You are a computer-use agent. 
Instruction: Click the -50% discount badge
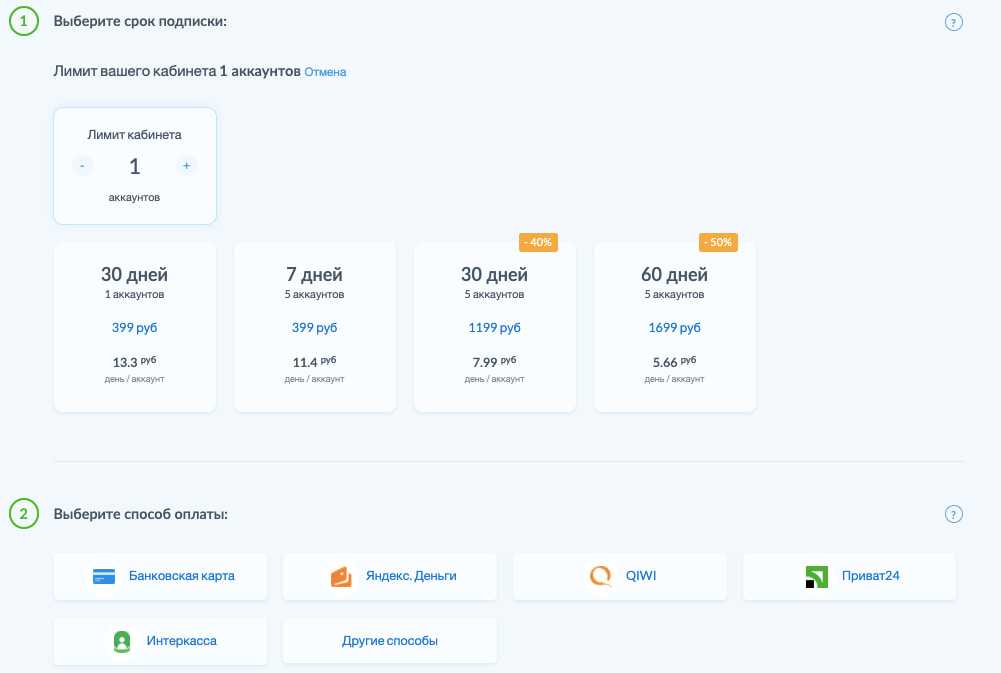718,242
